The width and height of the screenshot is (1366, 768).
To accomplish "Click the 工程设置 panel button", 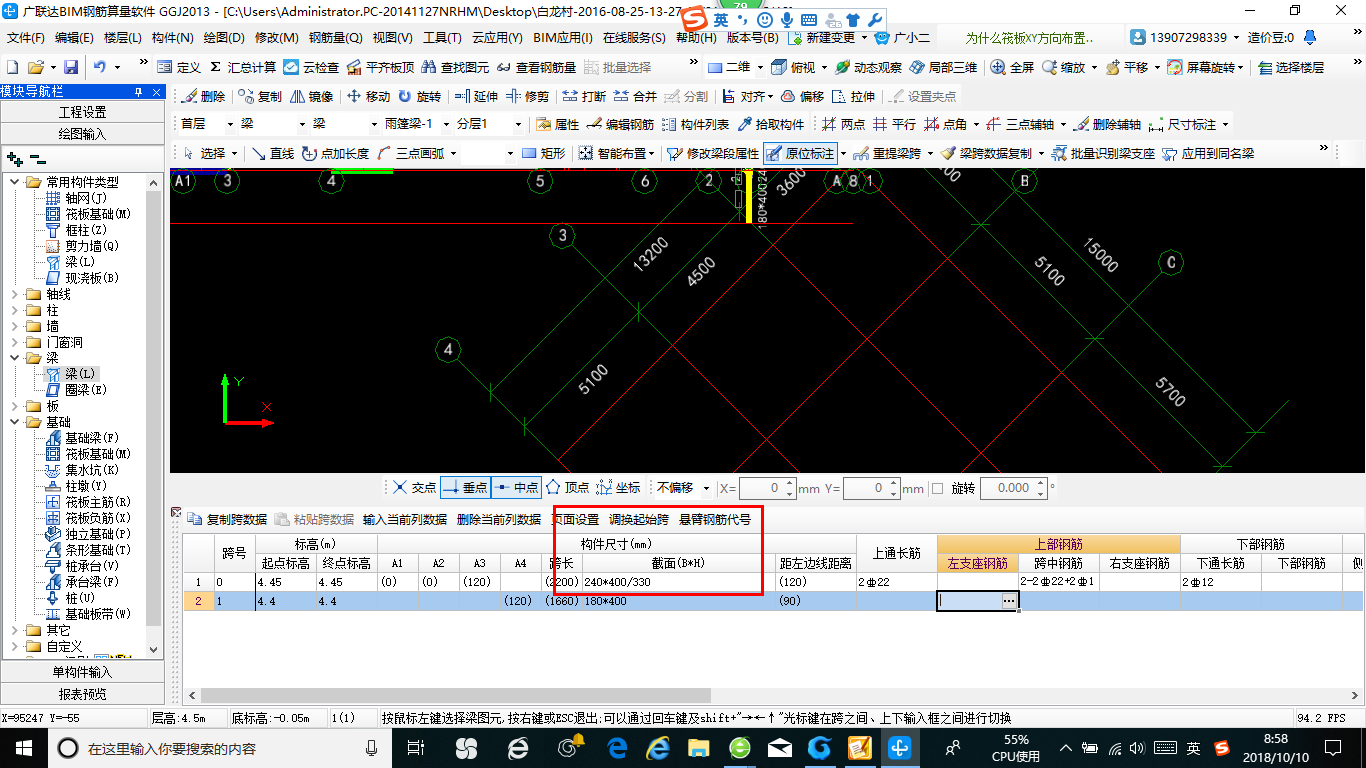I will click(x=82, y=112).
